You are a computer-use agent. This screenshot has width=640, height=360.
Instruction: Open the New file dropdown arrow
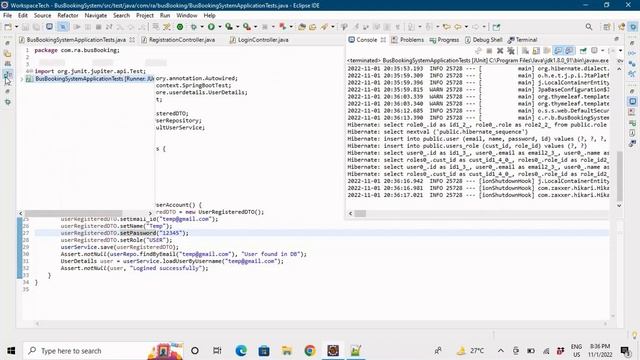coord(16,27)
